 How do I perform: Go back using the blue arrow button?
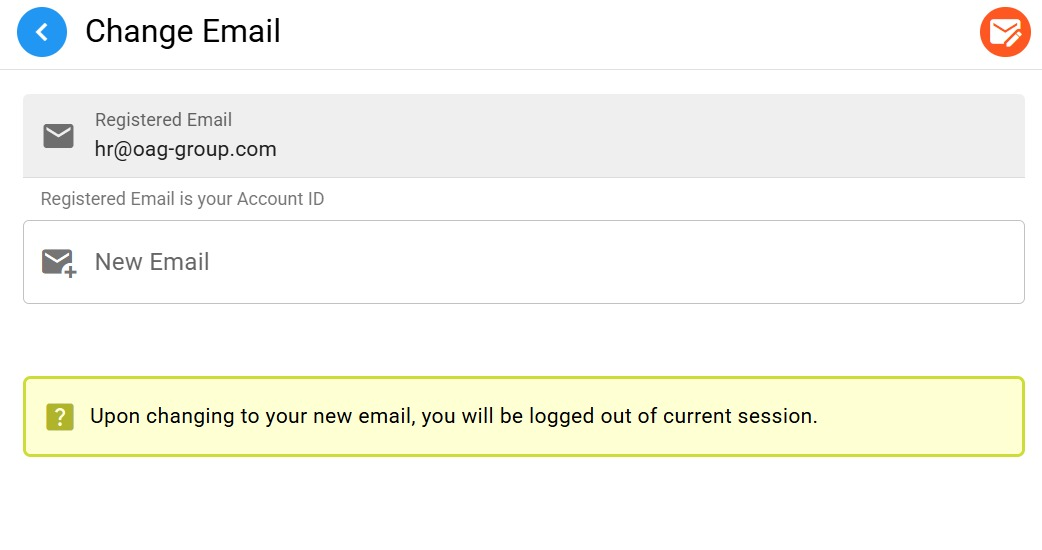42,32
